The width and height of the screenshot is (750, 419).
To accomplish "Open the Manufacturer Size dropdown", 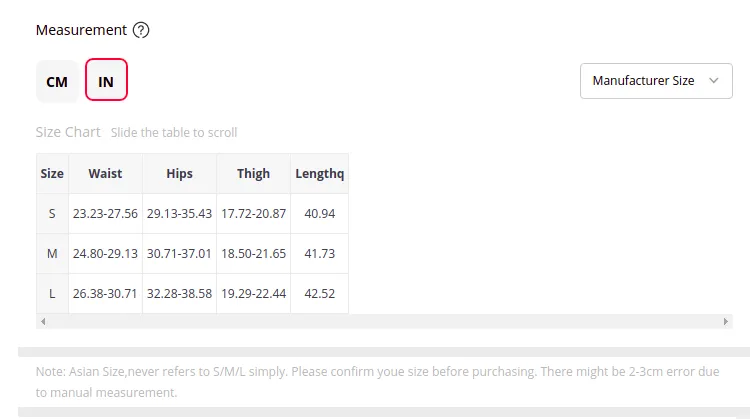I will pyautogui.click(x=656, y=81).
